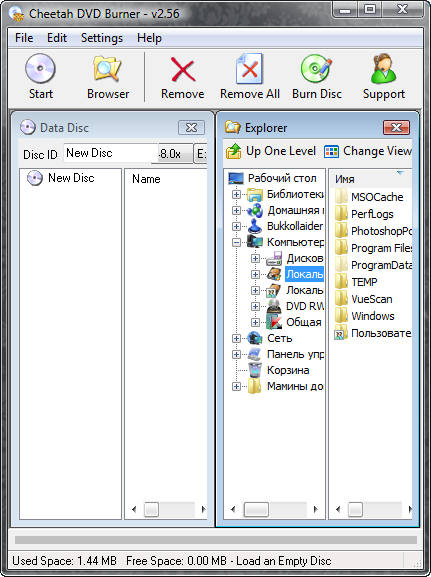Click the New Disc icon in tree

pyautogui.click(x=35, y=178)
